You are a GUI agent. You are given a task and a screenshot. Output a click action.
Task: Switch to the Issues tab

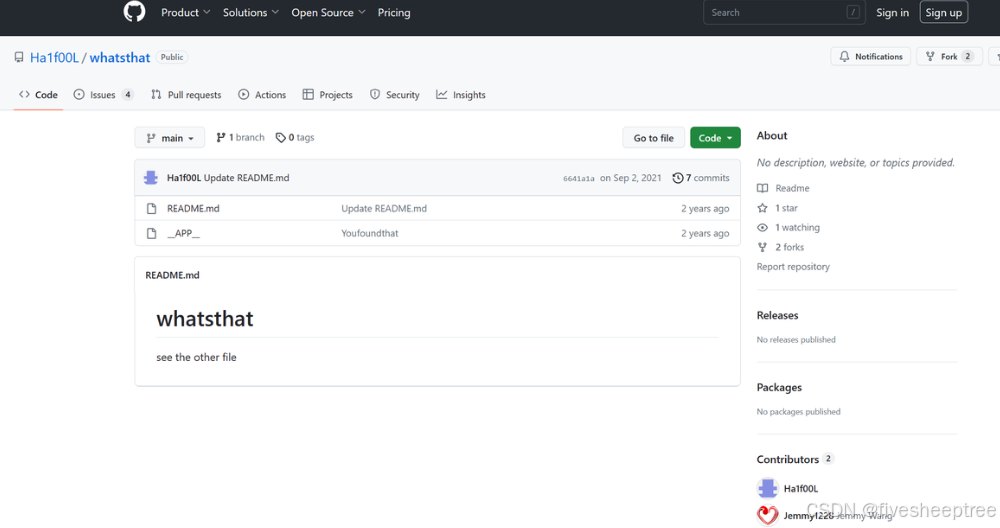(103, 94)
